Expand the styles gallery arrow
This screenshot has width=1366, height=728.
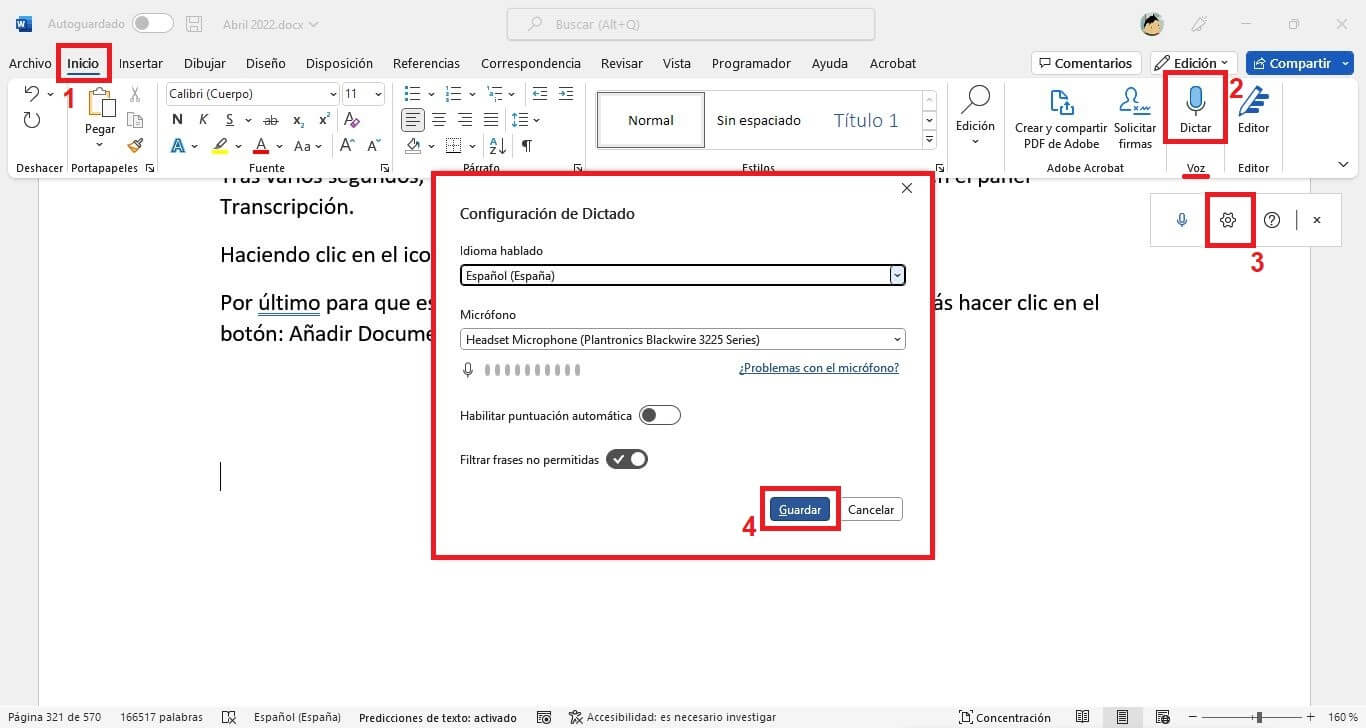click(929, 142)
